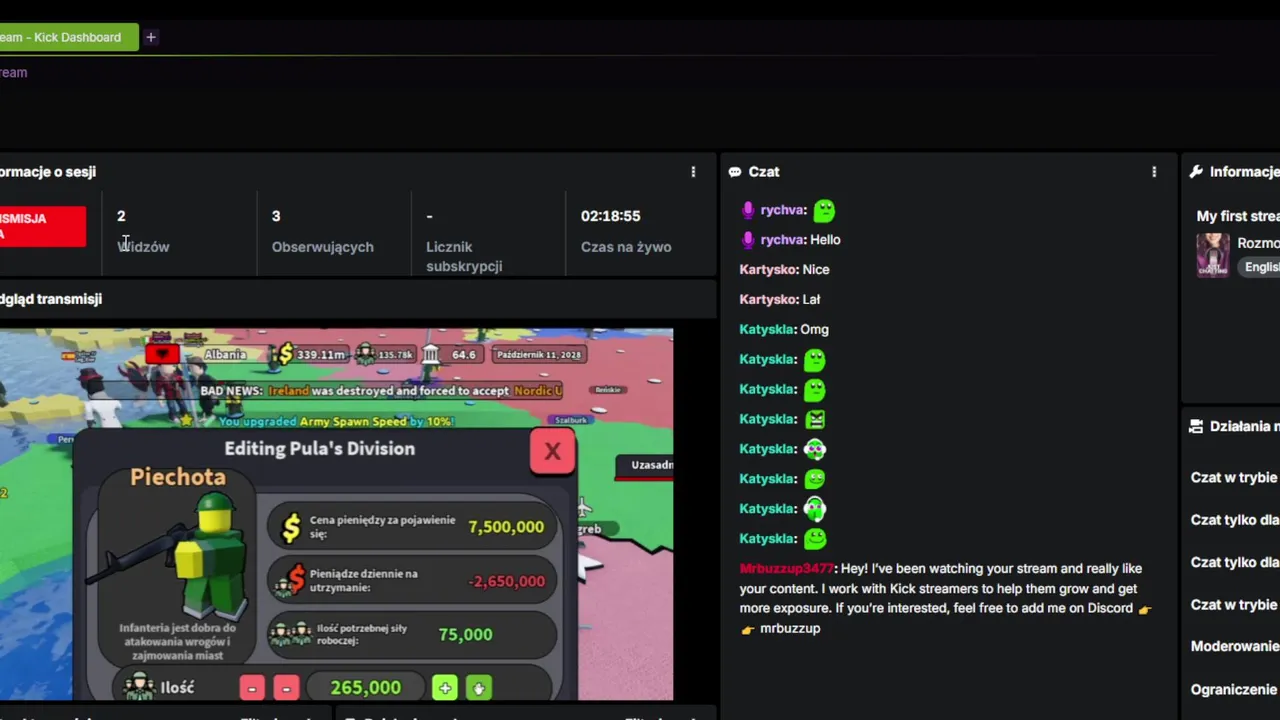Viewport: 1280px width, 720px height.
Task: Open the Czat panel three-dot menu
Action: (x=1154, y=172)
